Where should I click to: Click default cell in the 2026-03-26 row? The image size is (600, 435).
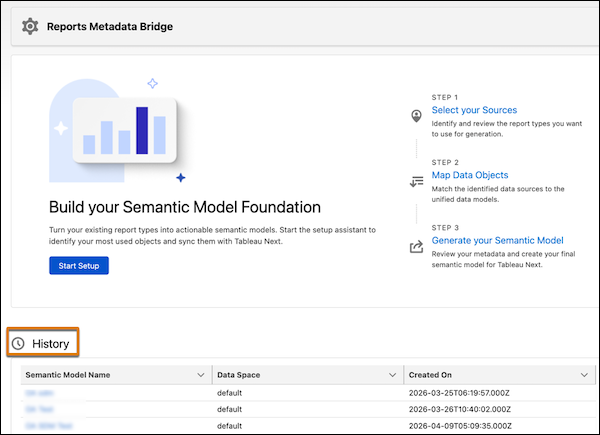230,409
